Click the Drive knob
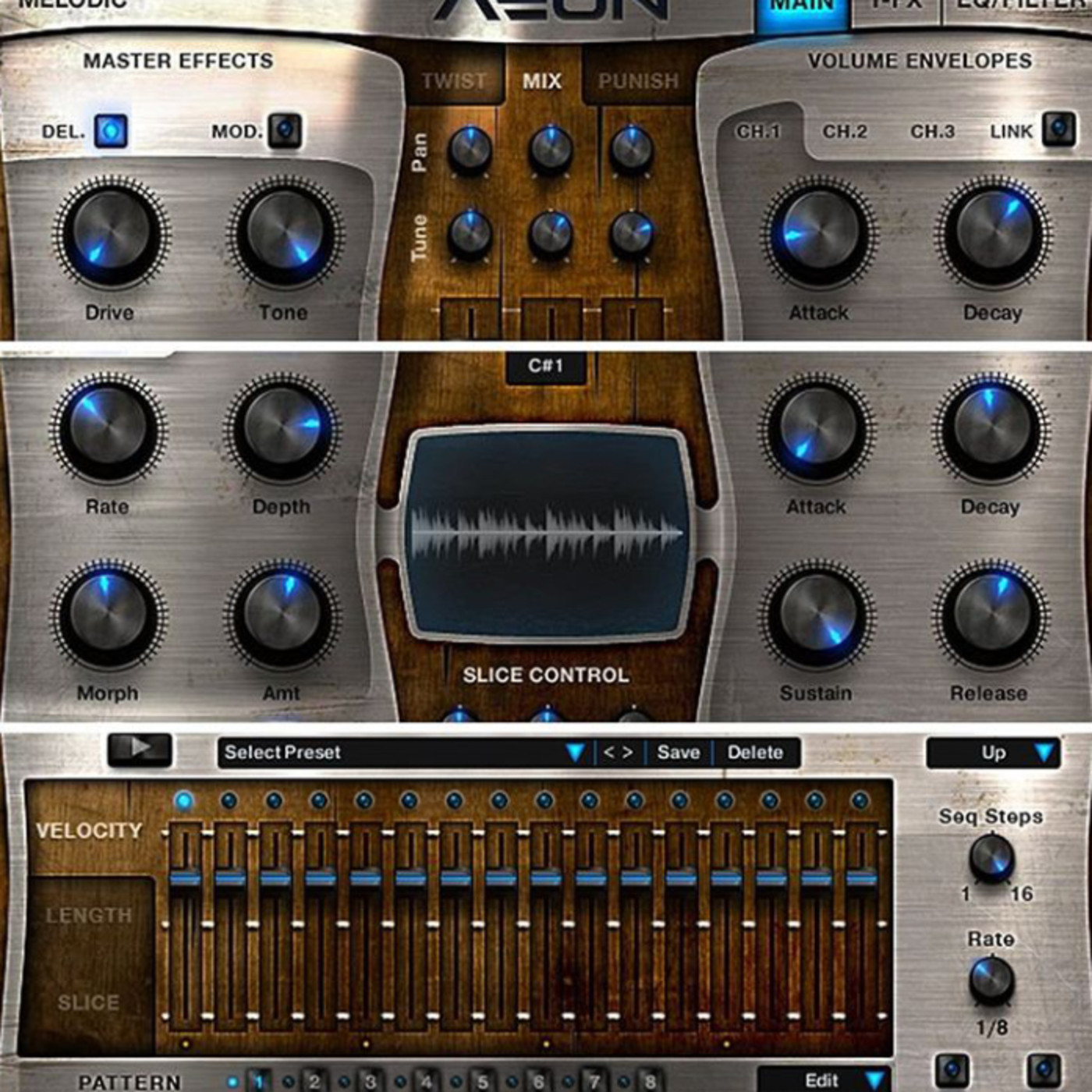The height and width of the screenshot is (1092, 1092). click(x=111, y=233)
